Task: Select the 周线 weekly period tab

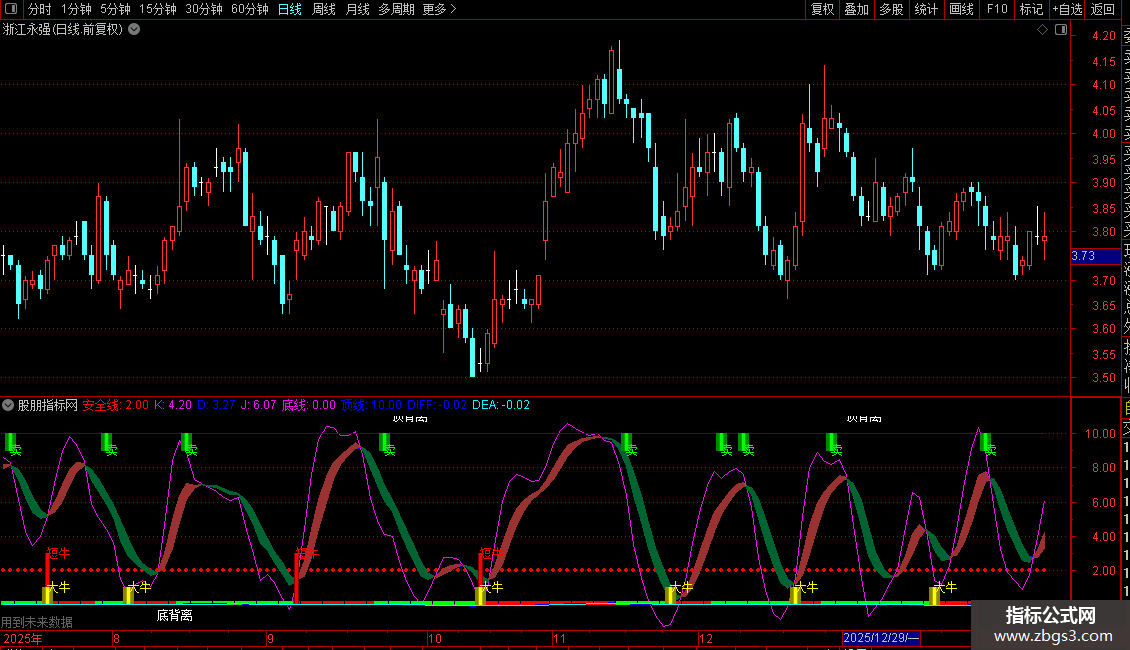Action: pos(324,10)
